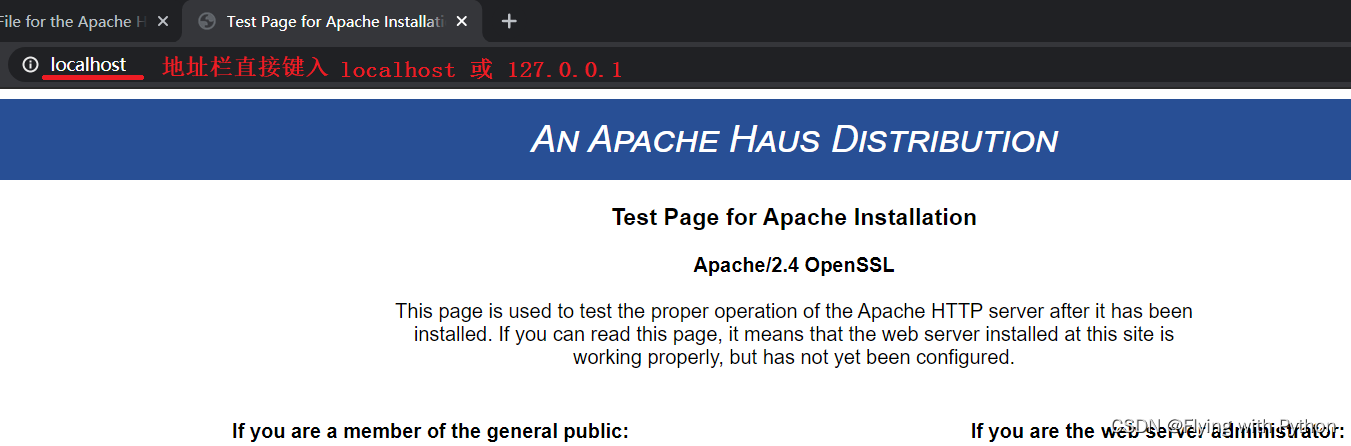Click 'An Apache Haus Distribution' banner heading
Image resolution: width=1351 pixels, height=446 pixels.
pos(794,140)
